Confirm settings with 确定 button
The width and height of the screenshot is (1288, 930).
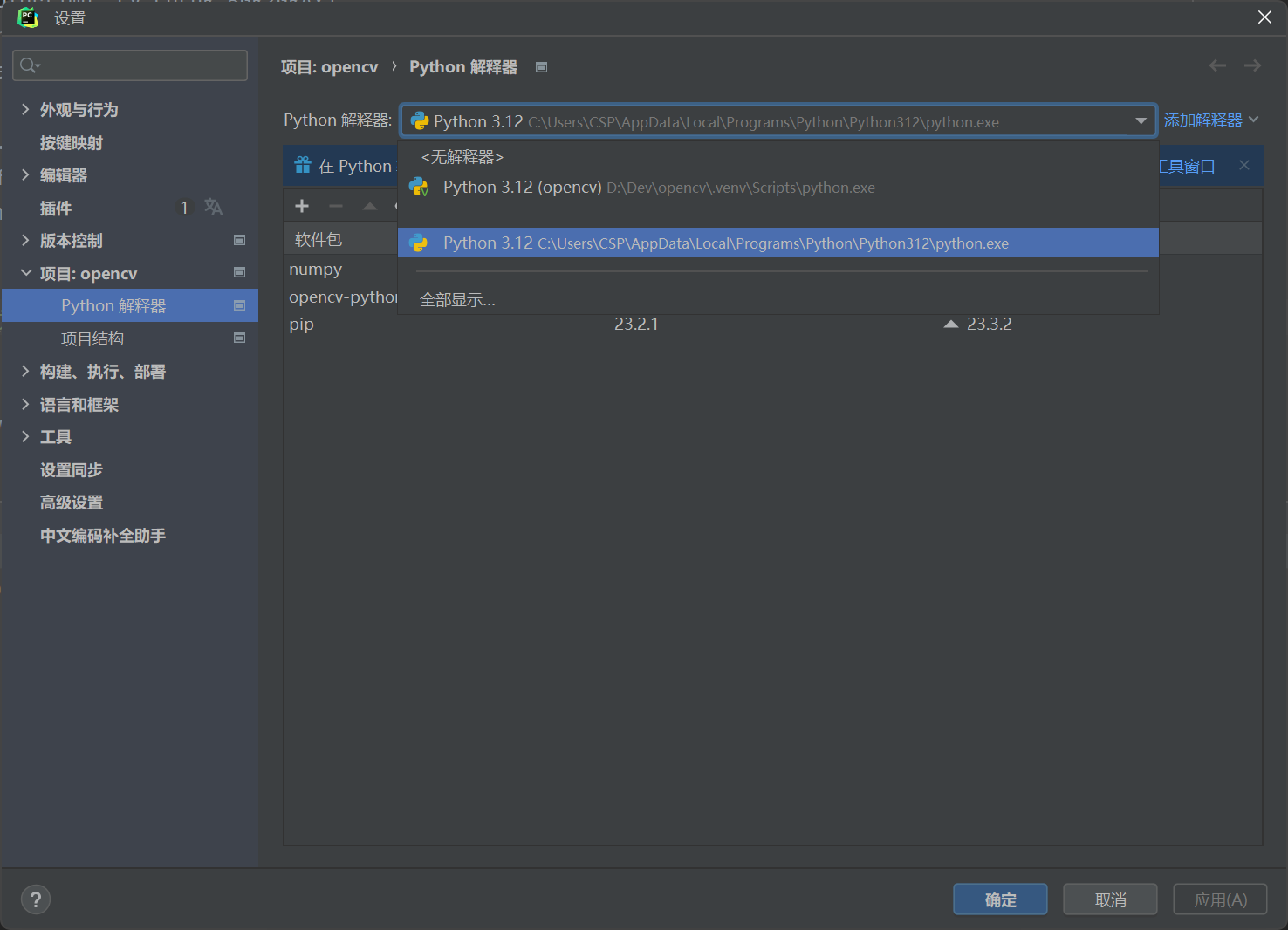coord(1000,899)
